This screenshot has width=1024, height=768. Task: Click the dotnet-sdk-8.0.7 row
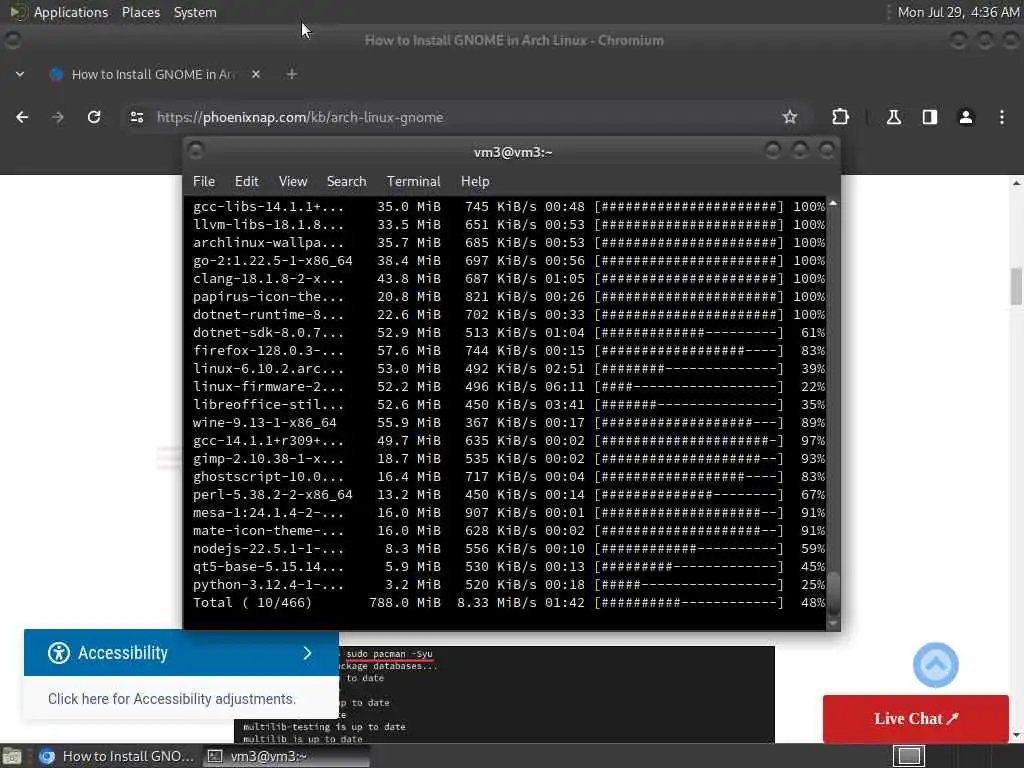click(x=509, y=332)
